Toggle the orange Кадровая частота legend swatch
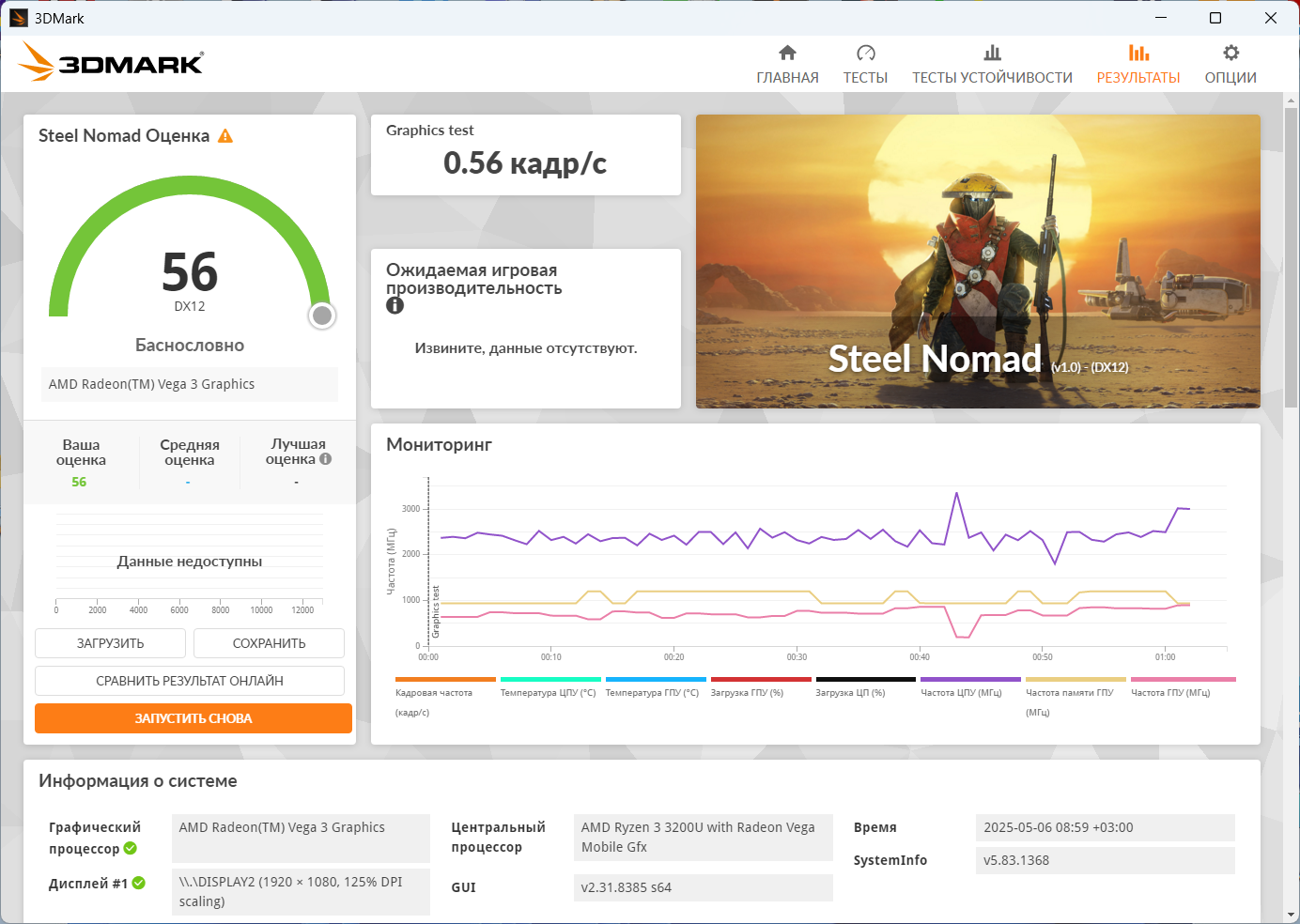 click(445, 679)
